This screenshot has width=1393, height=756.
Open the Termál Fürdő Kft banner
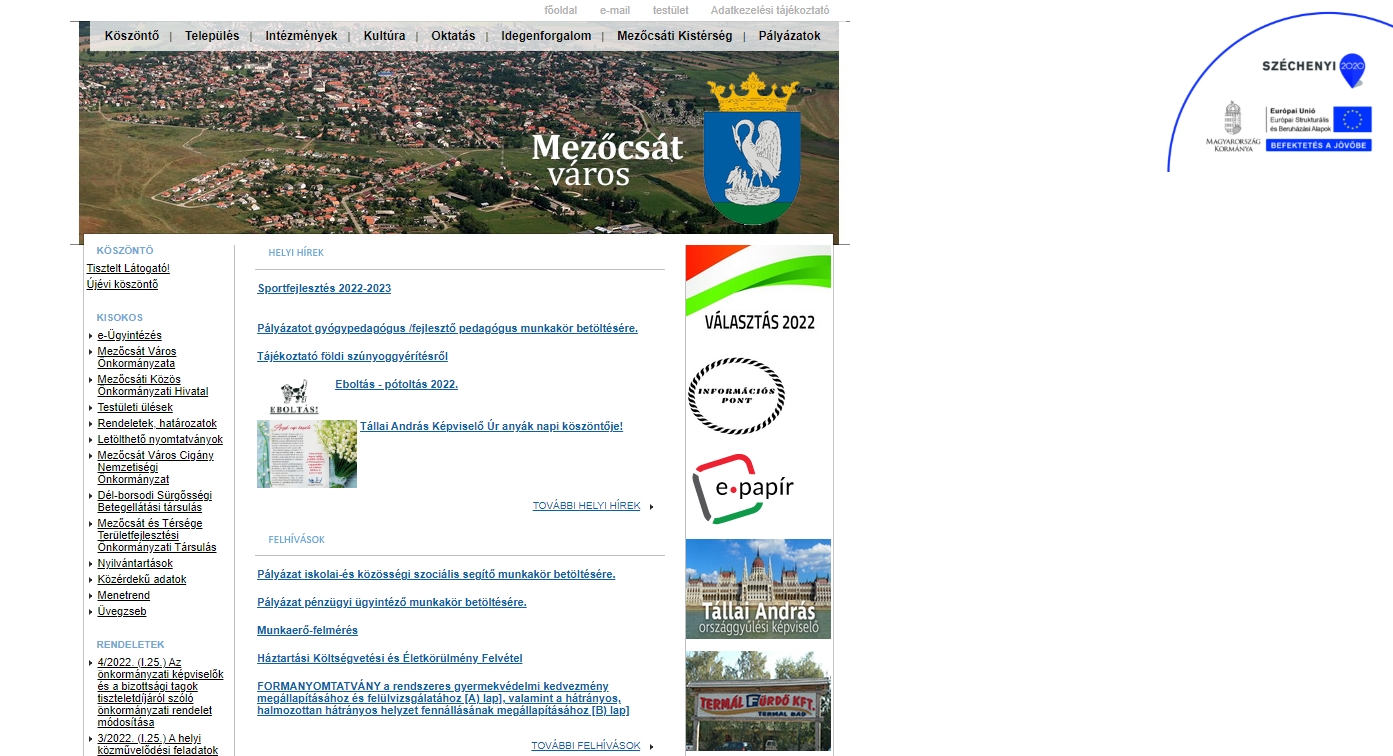758,701
